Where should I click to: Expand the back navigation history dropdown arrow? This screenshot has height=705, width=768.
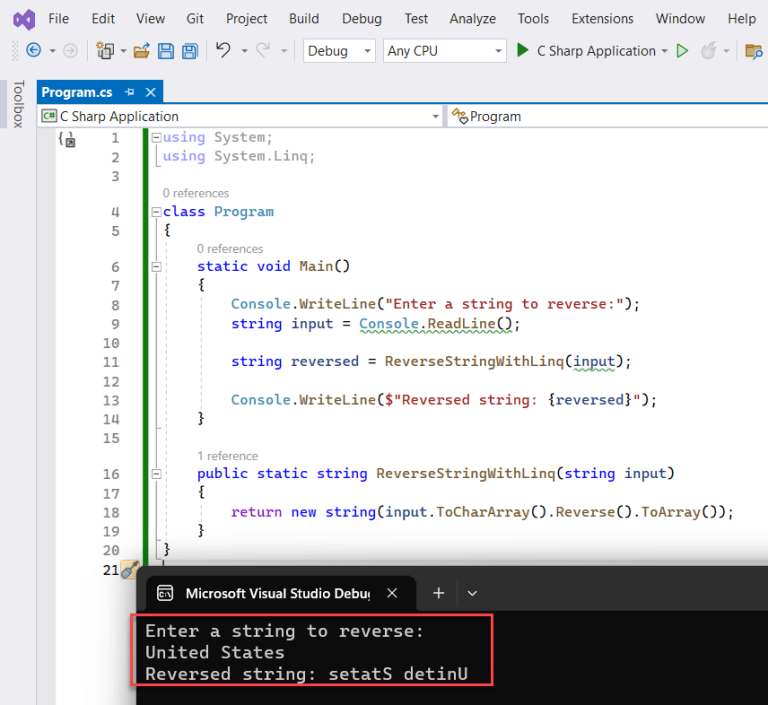click(x=52, y=51)
